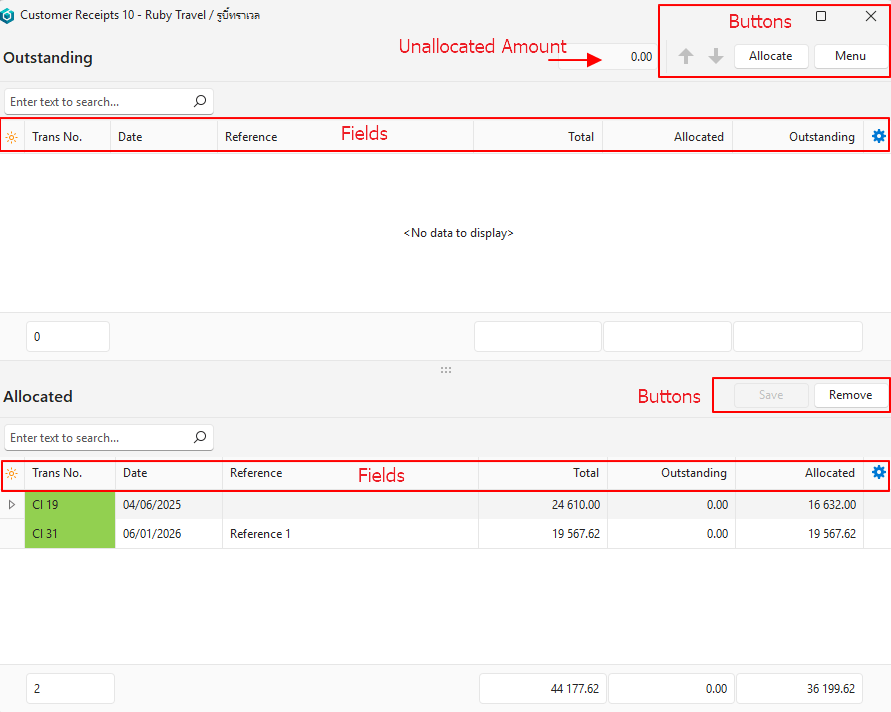
Task: Focus the Allocated search text field
Action: [95, 438]
